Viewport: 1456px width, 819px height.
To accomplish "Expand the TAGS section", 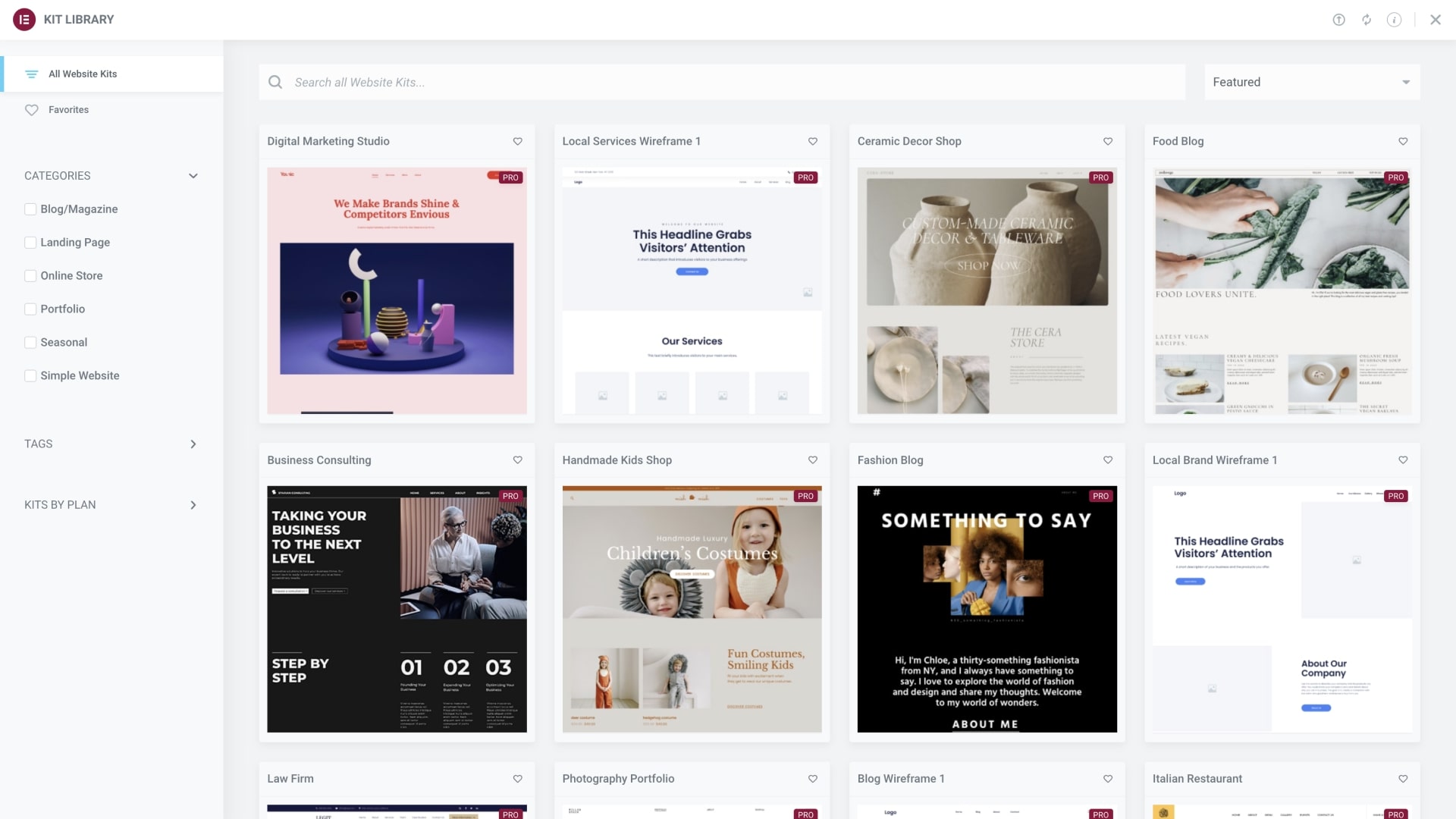I will (192, 443).
